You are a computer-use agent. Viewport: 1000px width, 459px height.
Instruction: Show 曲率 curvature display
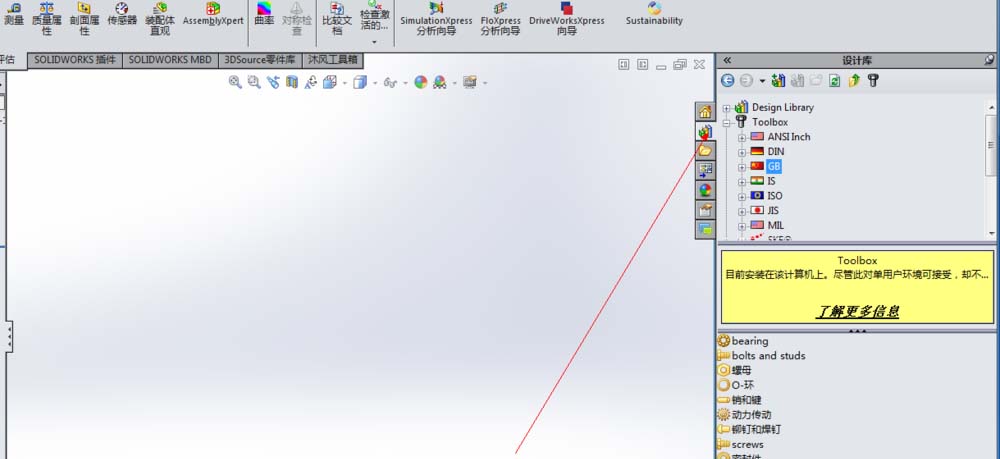point(264,14)
